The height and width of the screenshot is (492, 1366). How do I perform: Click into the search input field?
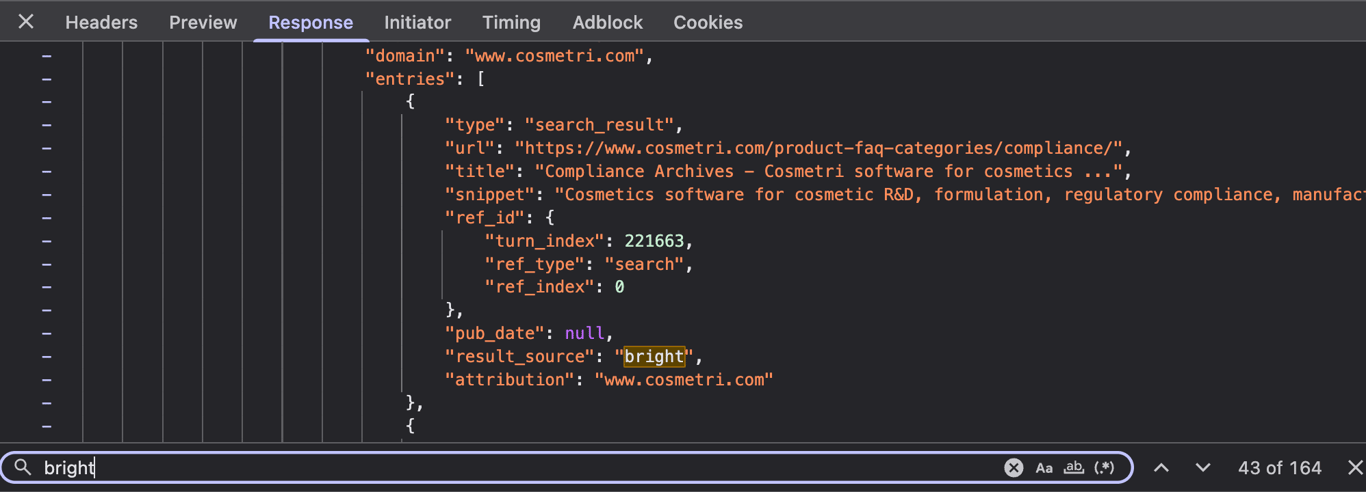tap(520, 467)
